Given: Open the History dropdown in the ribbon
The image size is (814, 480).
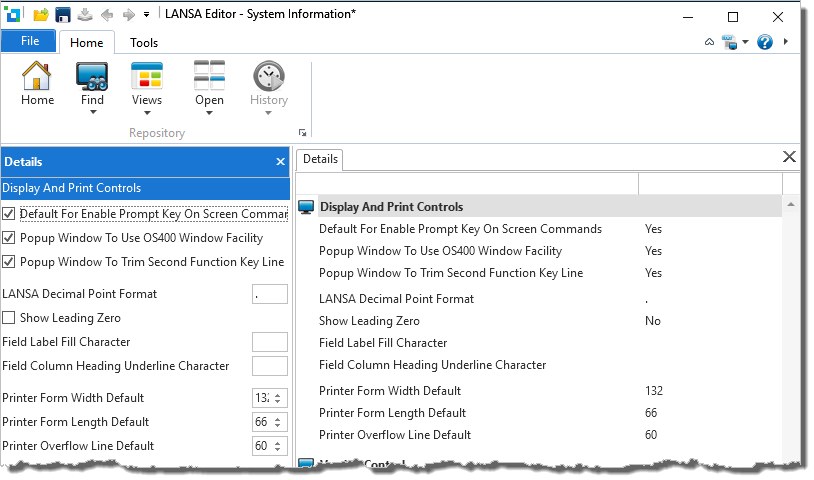Looking at the screenshot, I should pyautogui.click(x=268, y=112).
